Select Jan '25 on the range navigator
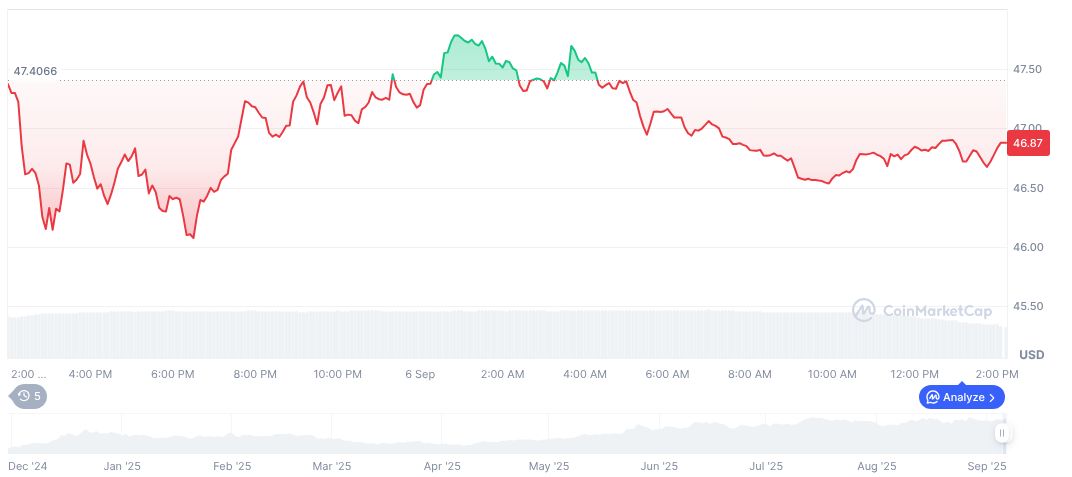 122,466
